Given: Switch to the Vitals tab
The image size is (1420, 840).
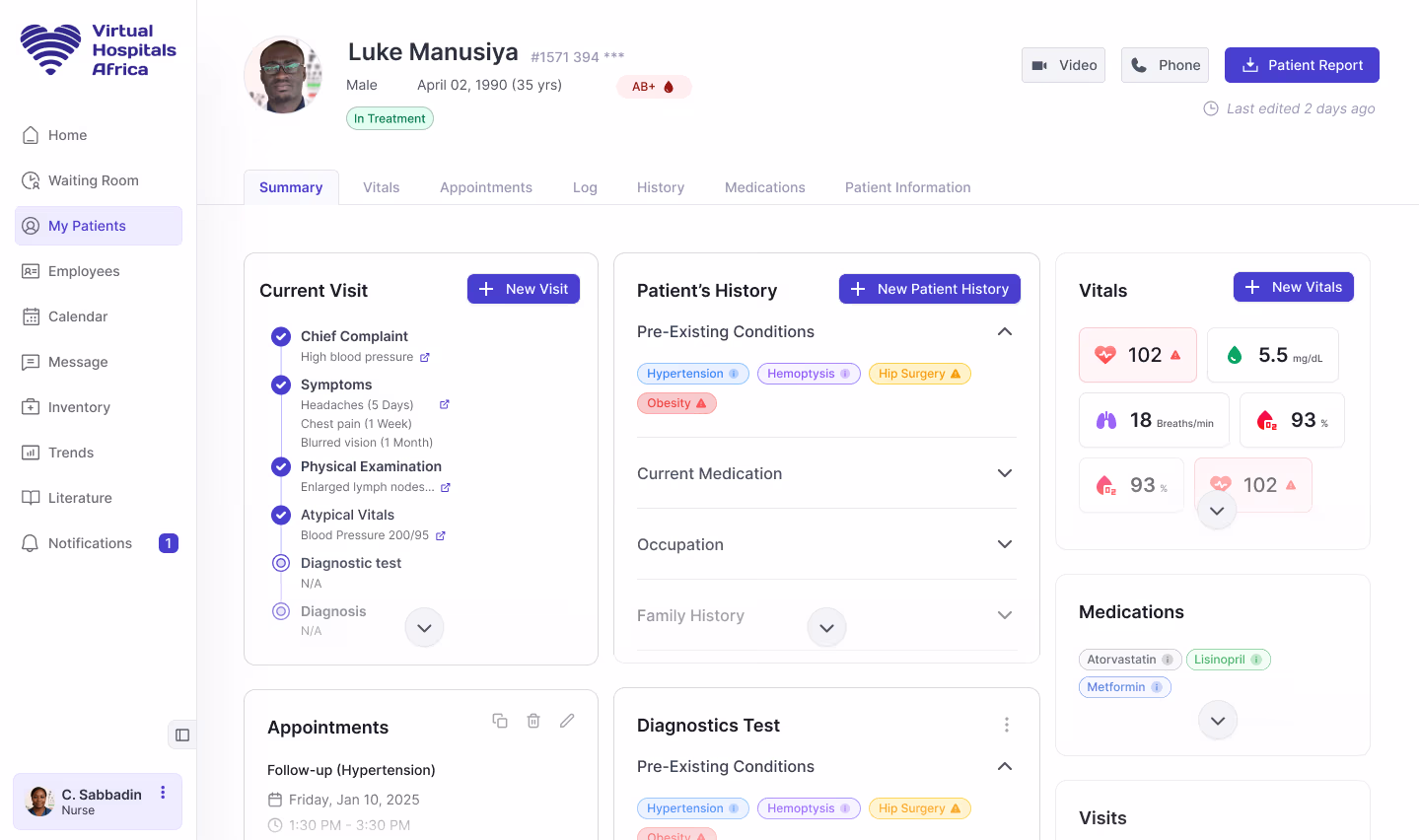Looking at the screenshot, I should pyautogui.click(x=381, y=187).
